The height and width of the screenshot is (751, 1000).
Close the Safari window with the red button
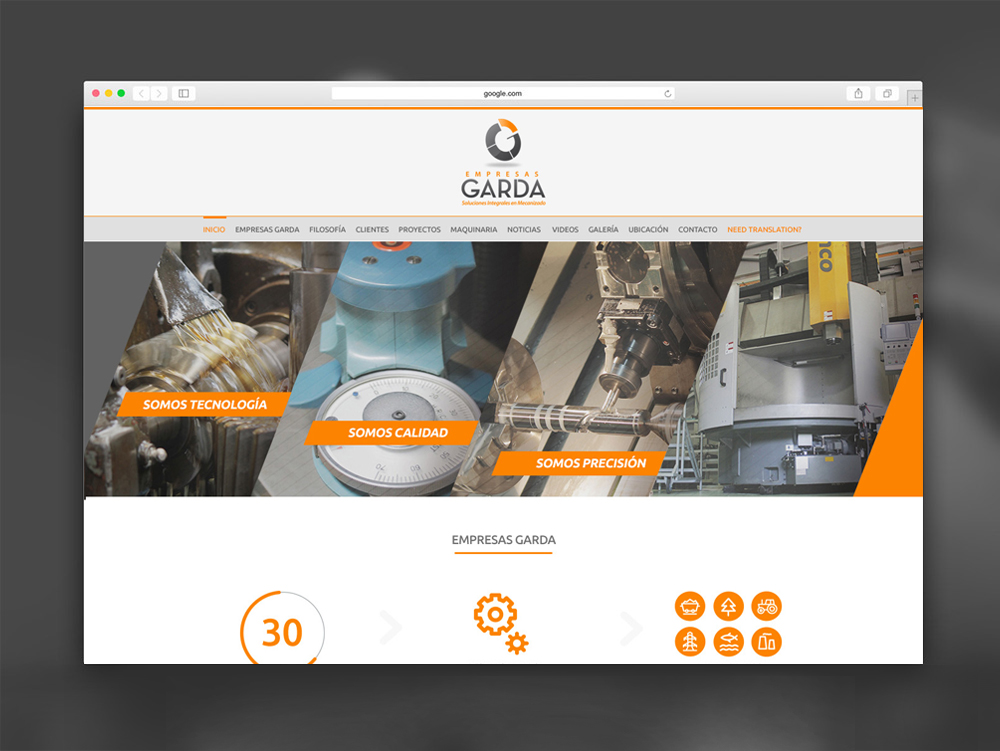pyautogui.click(x=96, y=93)
